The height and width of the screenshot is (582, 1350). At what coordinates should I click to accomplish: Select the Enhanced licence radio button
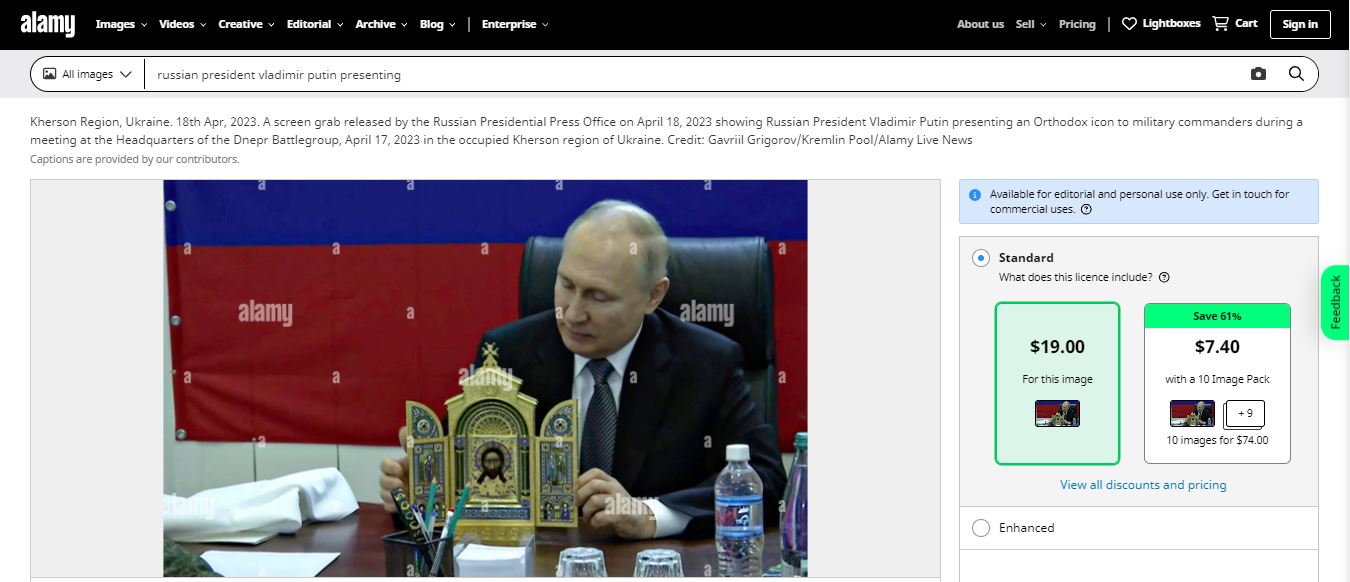pyautogui.click(x=981, y=528)
